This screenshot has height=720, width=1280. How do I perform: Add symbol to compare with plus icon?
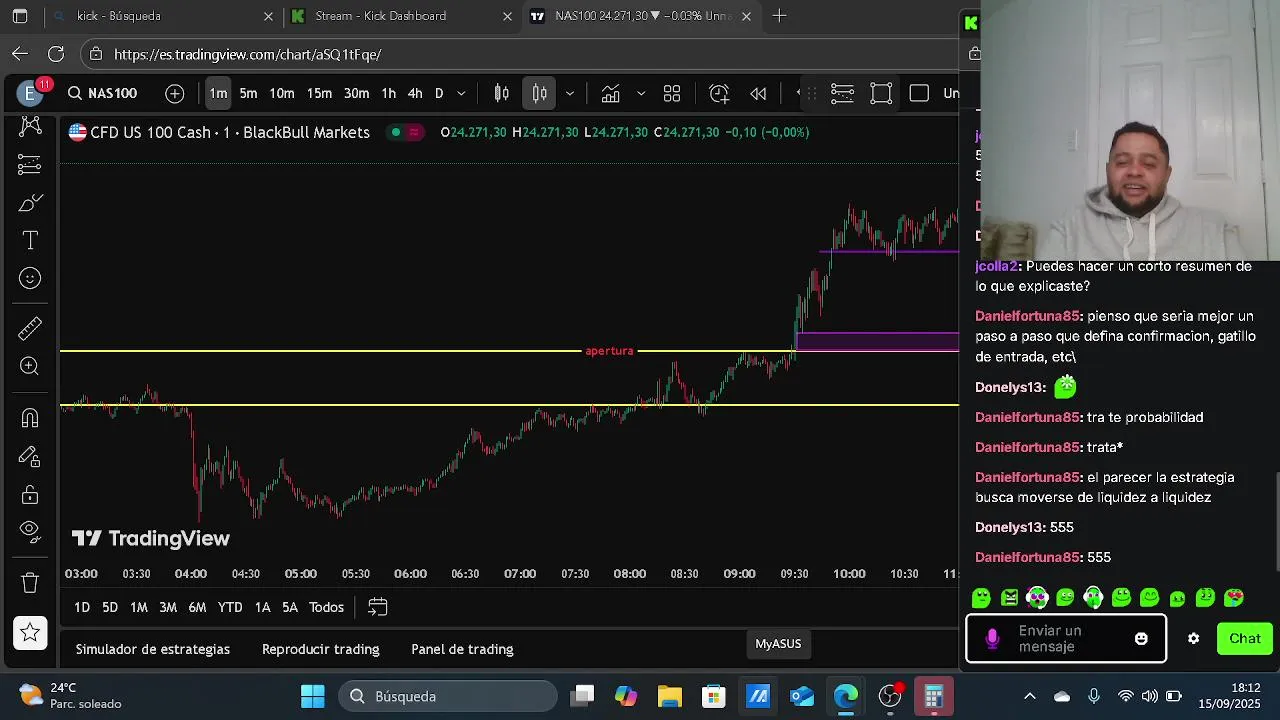click(x=175, y=93)
